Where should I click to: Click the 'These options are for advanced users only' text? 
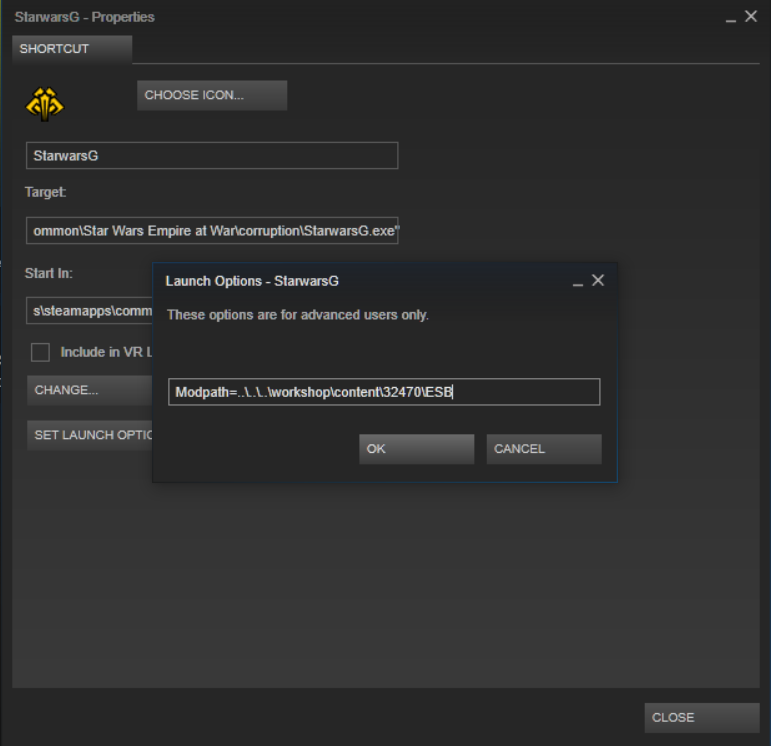[298, 315]
